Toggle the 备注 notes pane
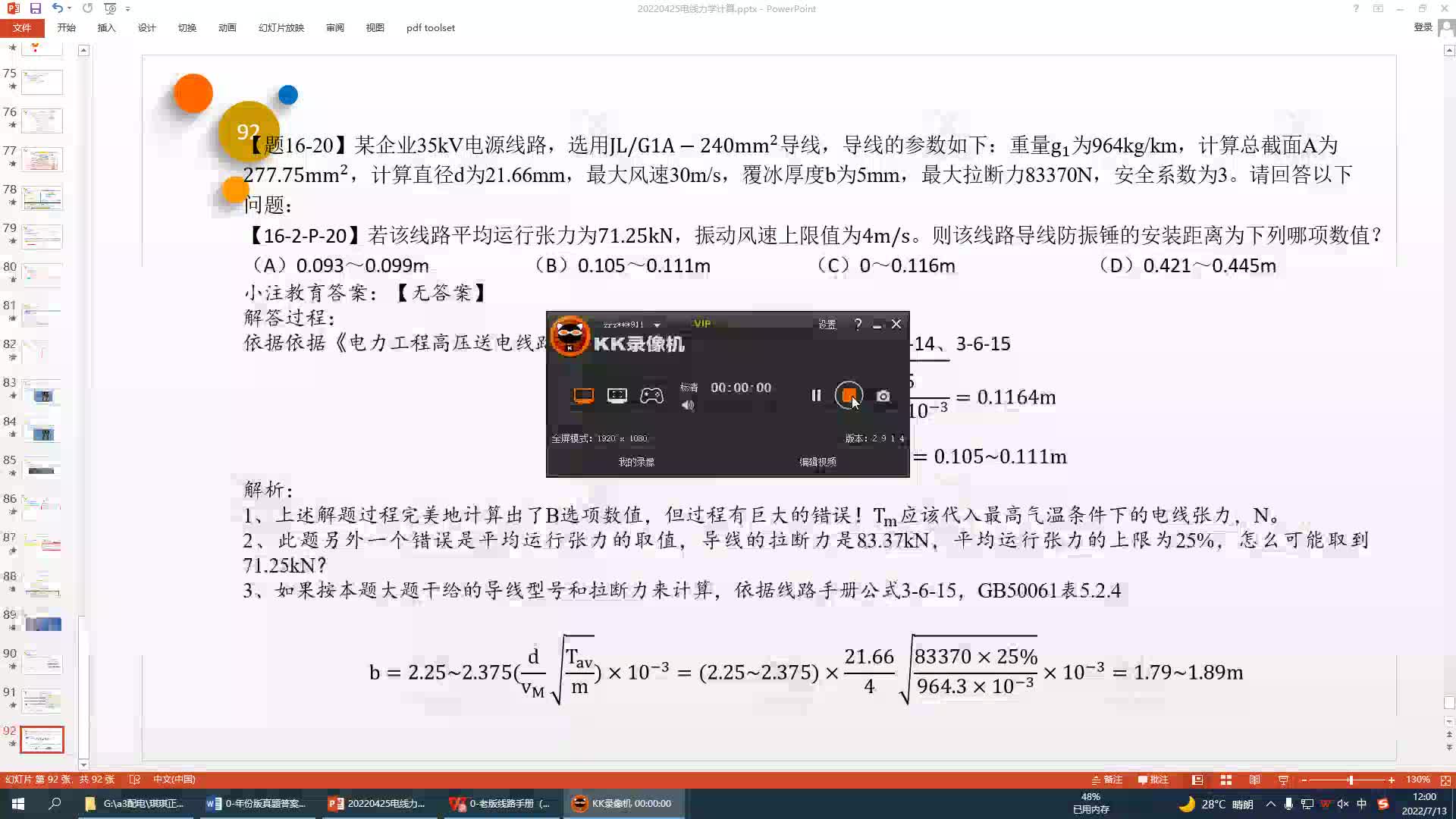Image resolution: width=1456 pixels, height=819 pixels. 1107,780
